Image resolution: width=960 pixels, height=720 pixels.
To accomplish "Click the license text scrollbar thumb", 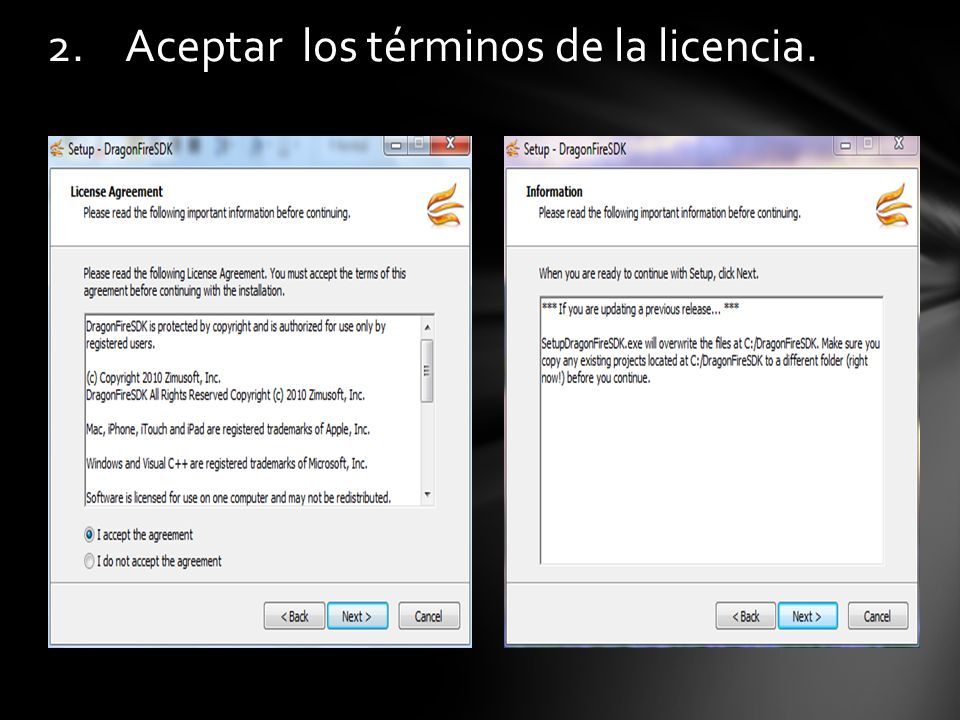I will tap(427, 370).
